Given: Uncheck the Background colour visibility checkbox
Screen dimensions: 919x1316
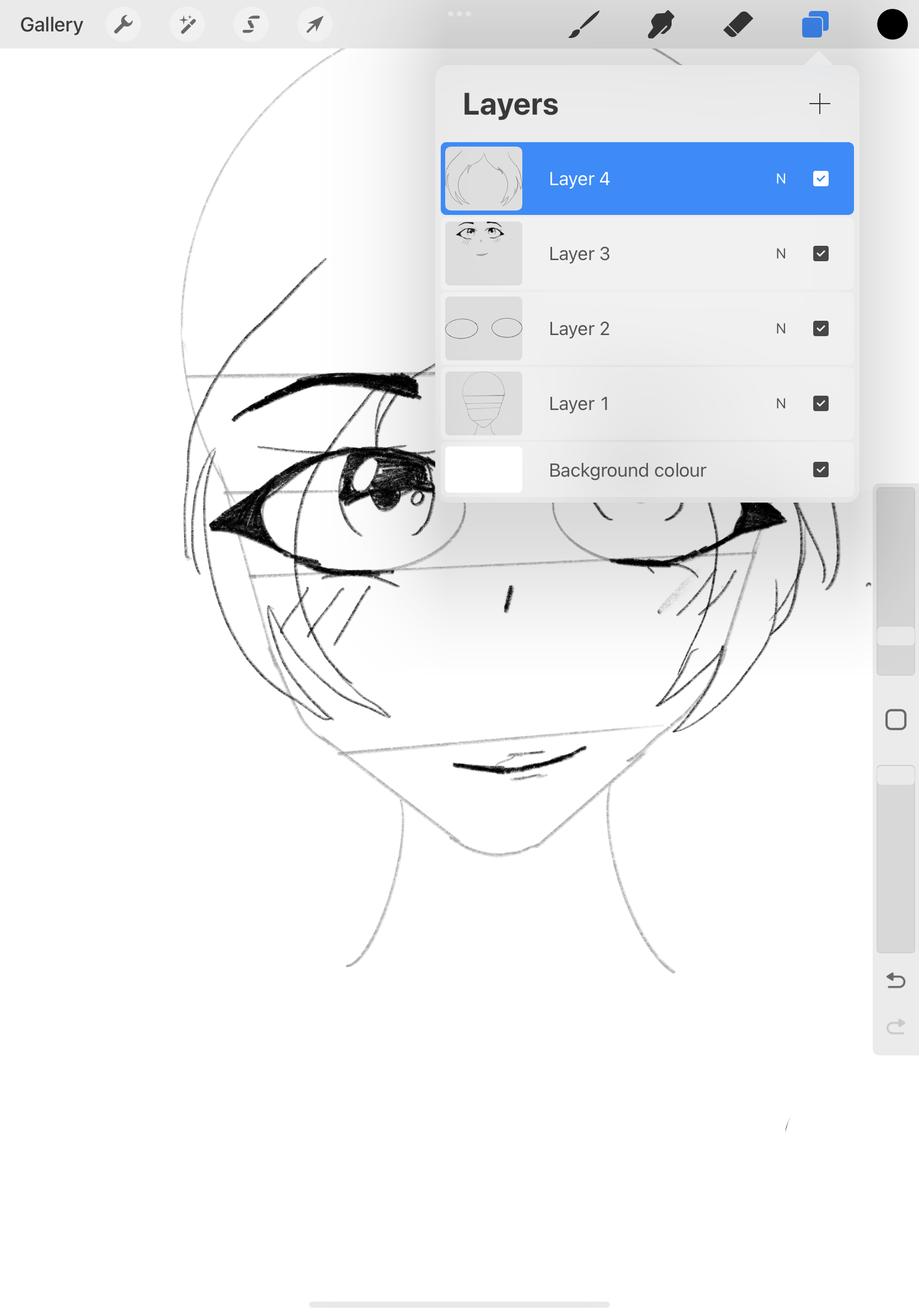Looking at the screenshot, I should pos(820,470).
